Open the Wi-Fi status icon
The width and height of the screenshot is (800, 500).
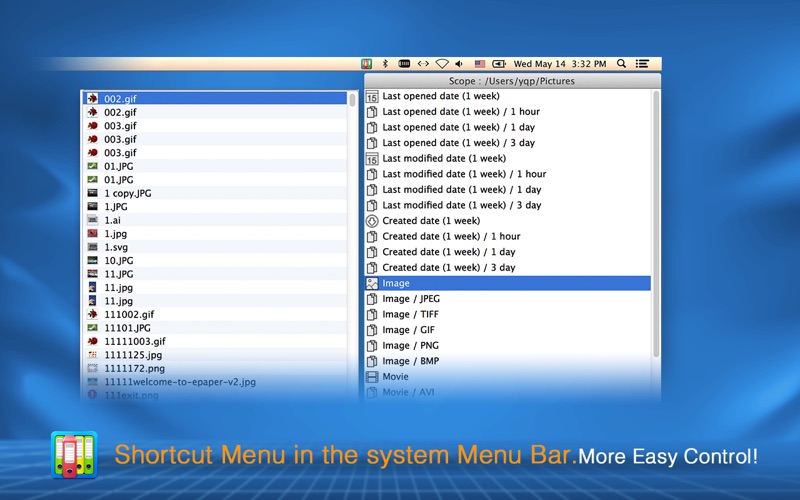click(x=442, y=63)
